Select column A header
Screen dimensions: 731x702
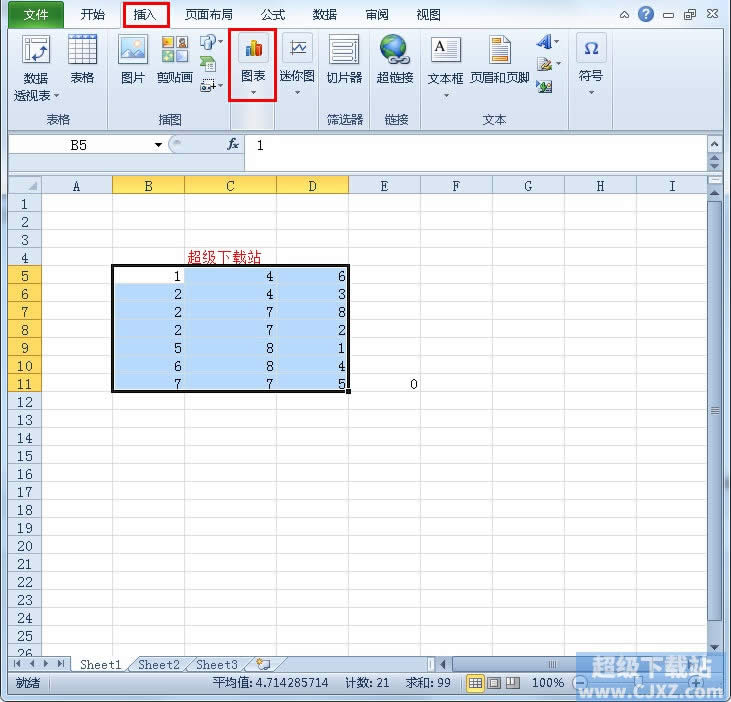click(76, 186)
